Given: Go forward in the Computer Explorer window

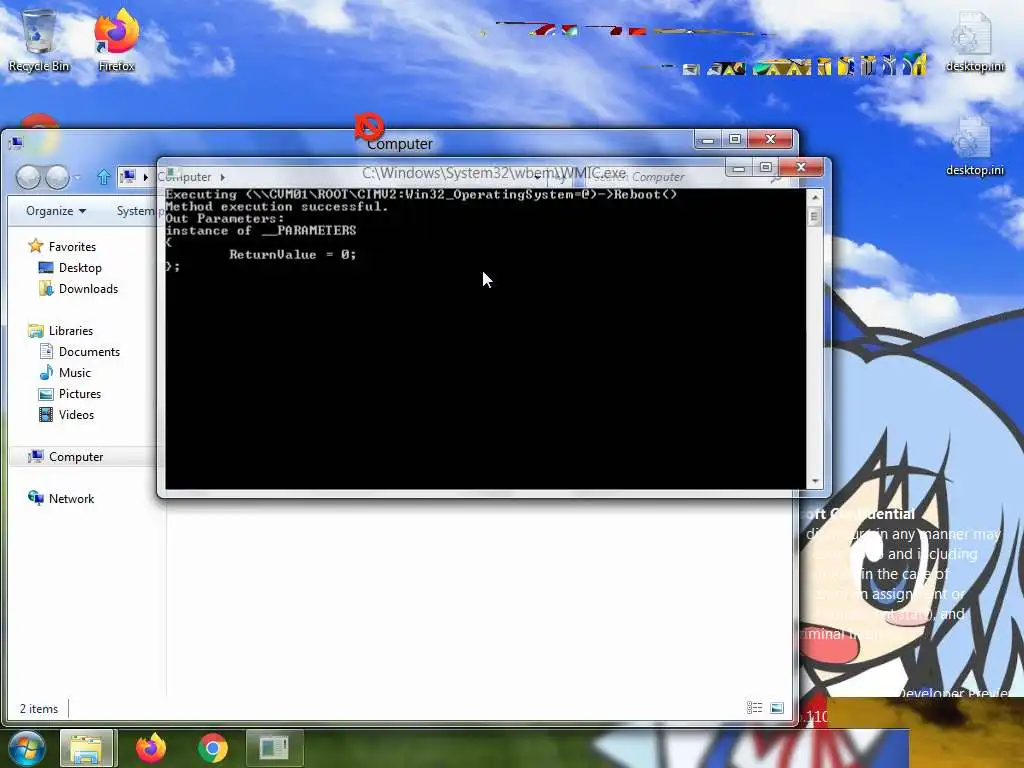Looking at the screenshot, I should pyautogui.click(x=57, y=177).
